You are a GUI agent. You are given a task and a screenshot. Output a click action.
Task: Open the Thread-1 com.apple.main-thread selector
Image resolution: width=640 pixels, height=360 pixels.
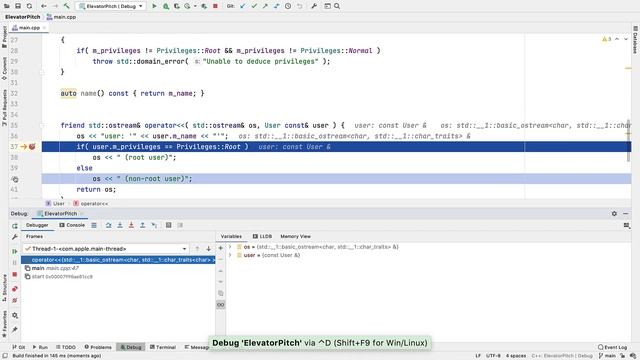point(106,249)
